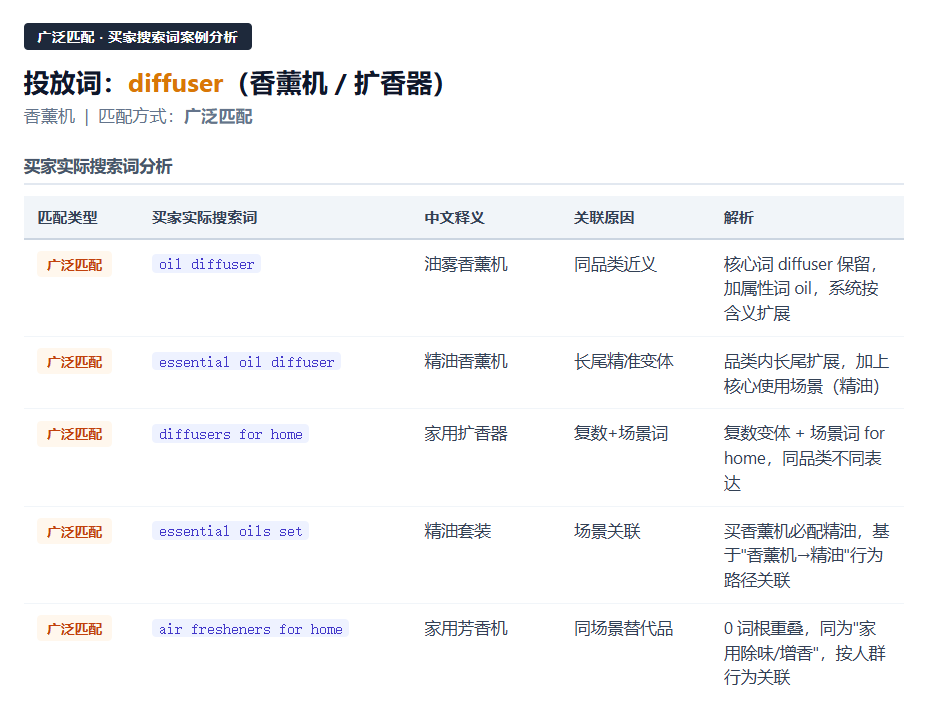Click 广泛匹配 badge in essential oils set row
Image resolution: width=938 pixels, height=713 pixels.
75,531
